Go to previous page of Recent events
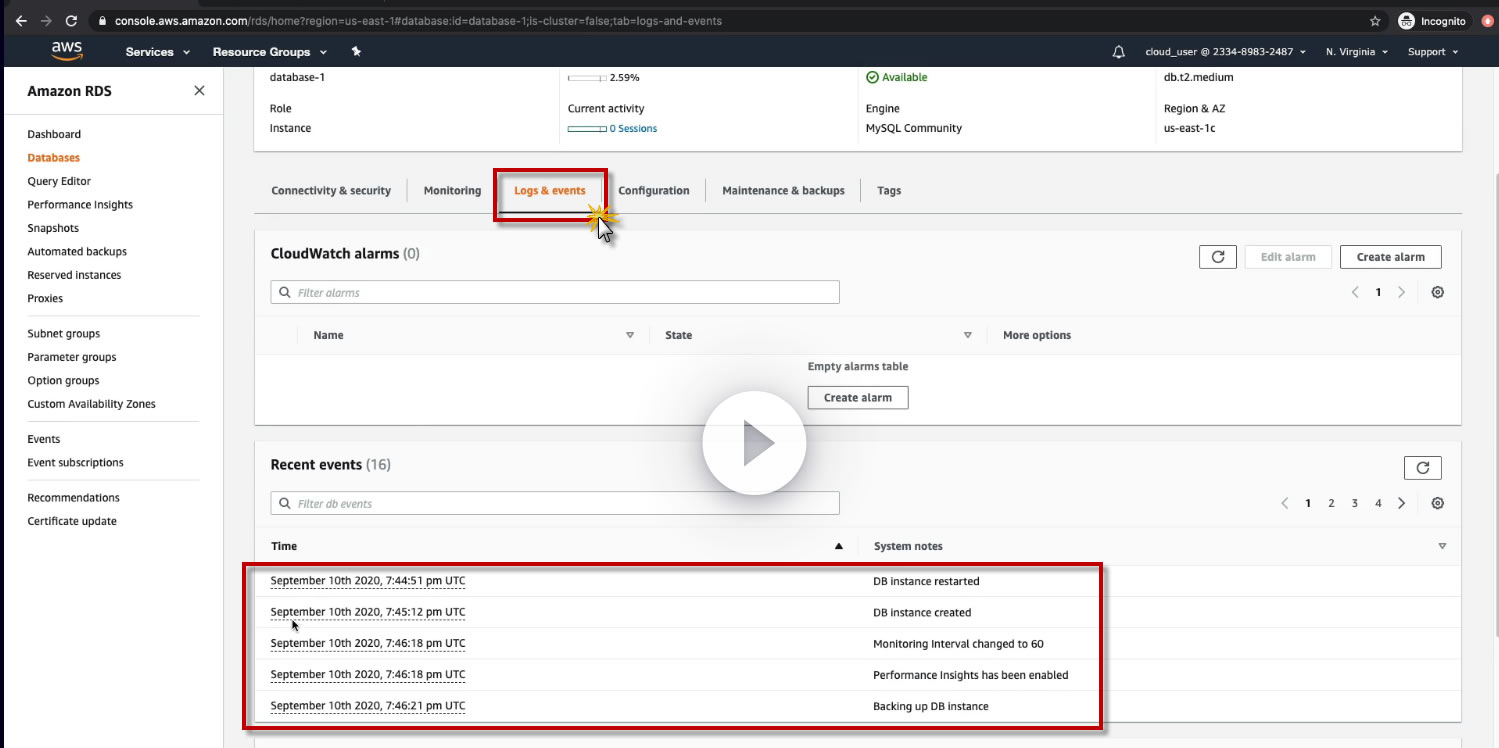 [x=1285, y=503]
